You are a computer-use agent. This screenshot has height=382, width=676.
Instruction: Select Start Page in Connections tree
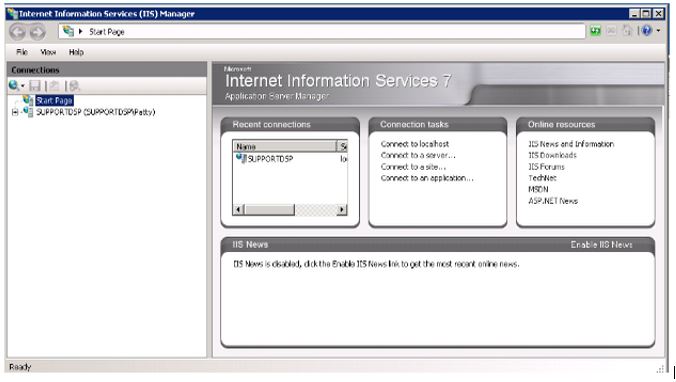54,100
